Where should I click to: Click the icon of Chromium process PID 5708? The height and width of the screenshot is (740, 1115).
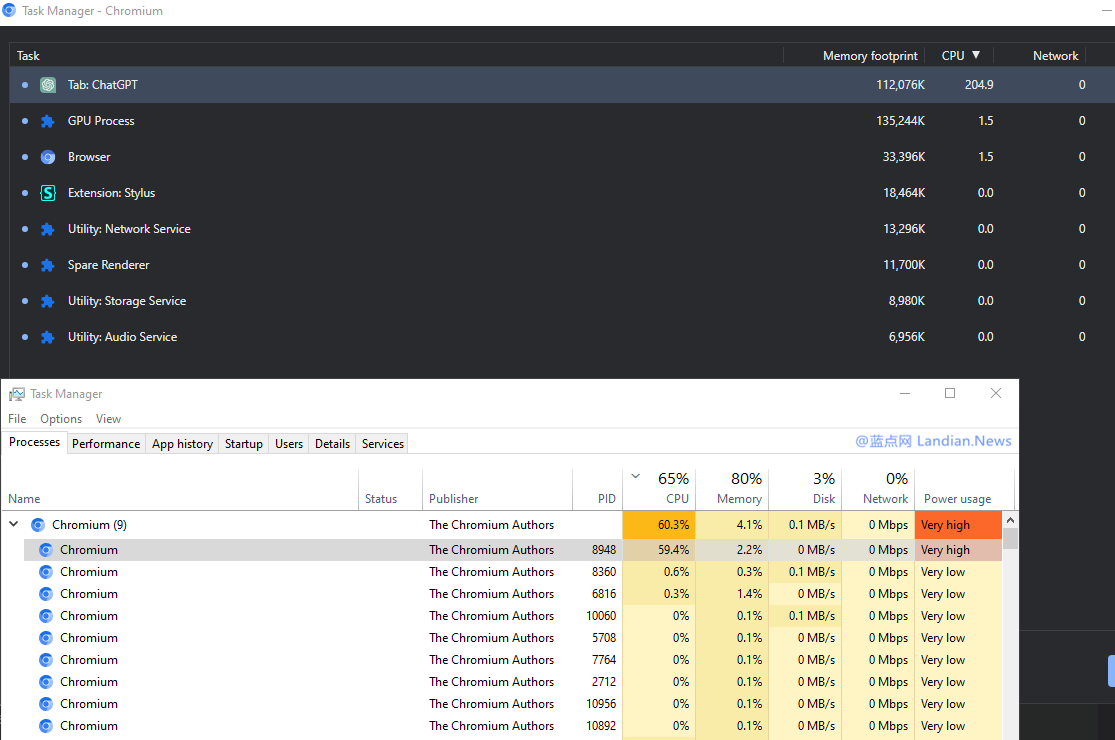(46, 638)
